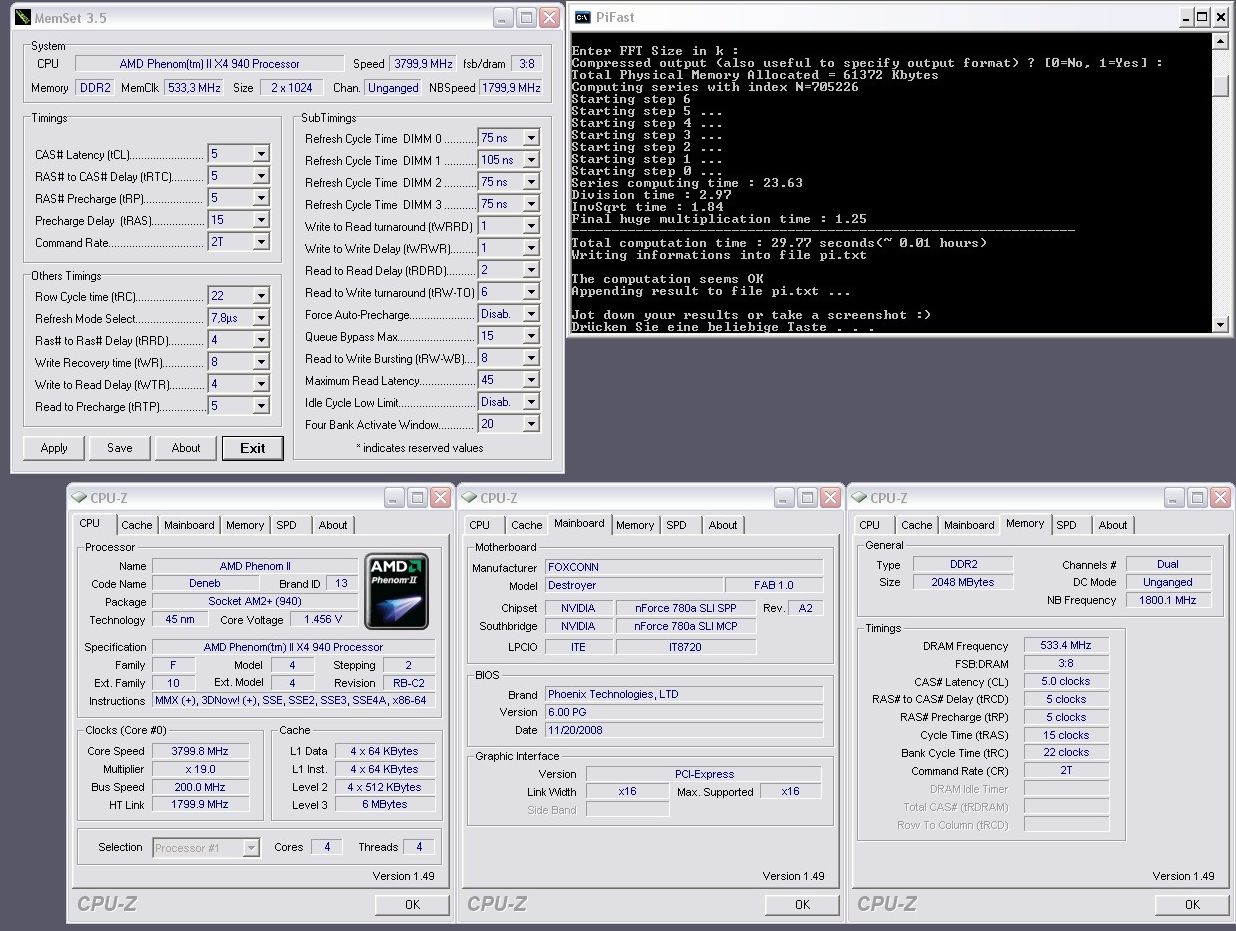The image size is (1236, 931).
Task: Close the CPU-Z Memory window
Action: point(1220,497)
